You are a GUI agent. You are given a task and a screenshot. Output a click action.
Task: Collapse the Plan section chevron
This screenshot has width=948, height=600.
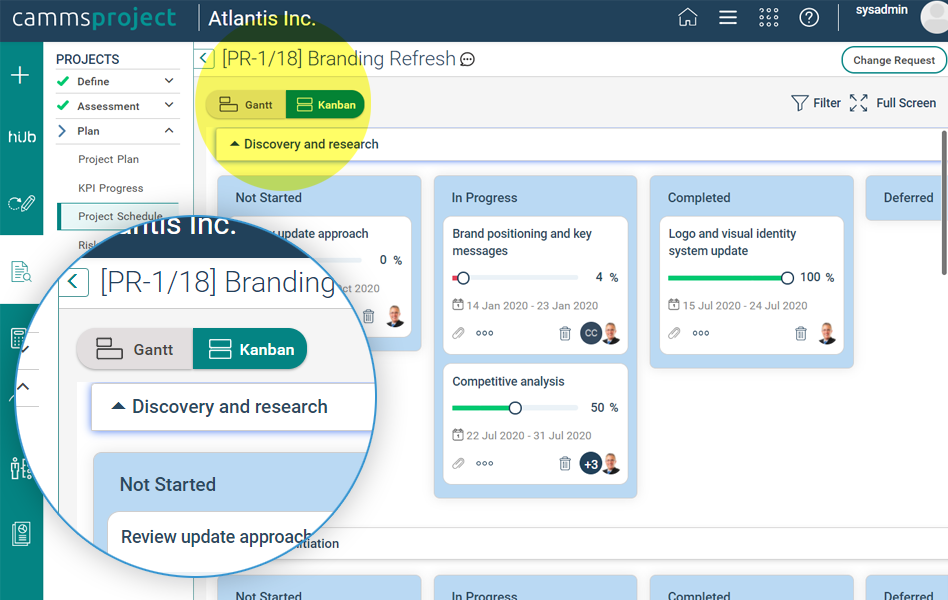169,131
